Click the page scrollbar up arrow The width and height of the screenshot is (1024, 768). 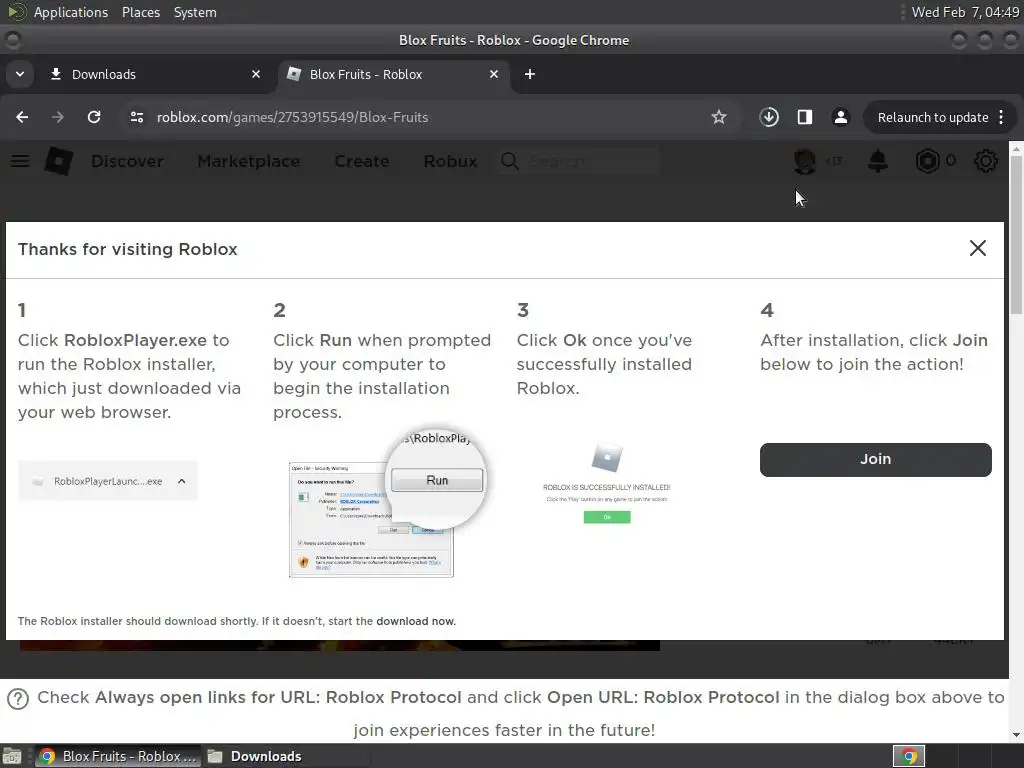point(1016,149)
